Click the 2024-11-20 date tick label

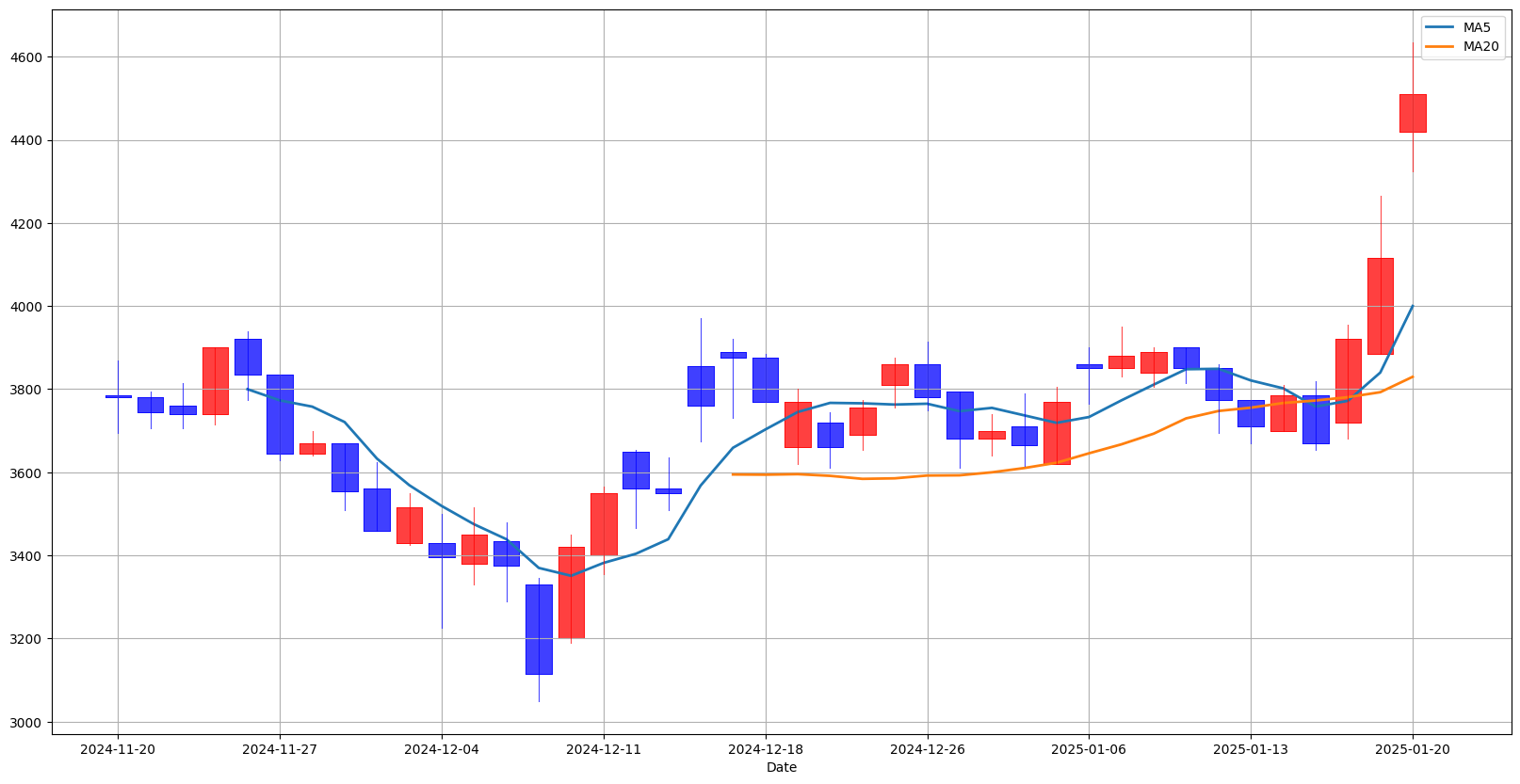tap(118, 749)
